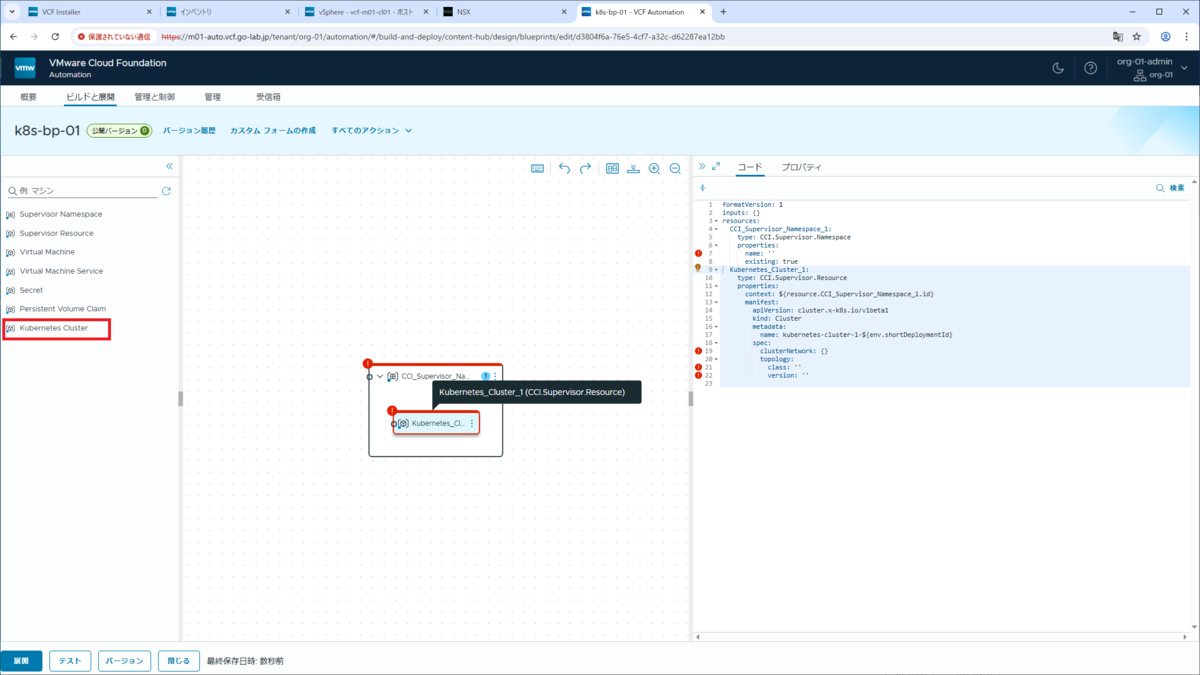Open the バージョン履歴 link
This screenshot has height=675, width=1200.
(x=189, y=131)
